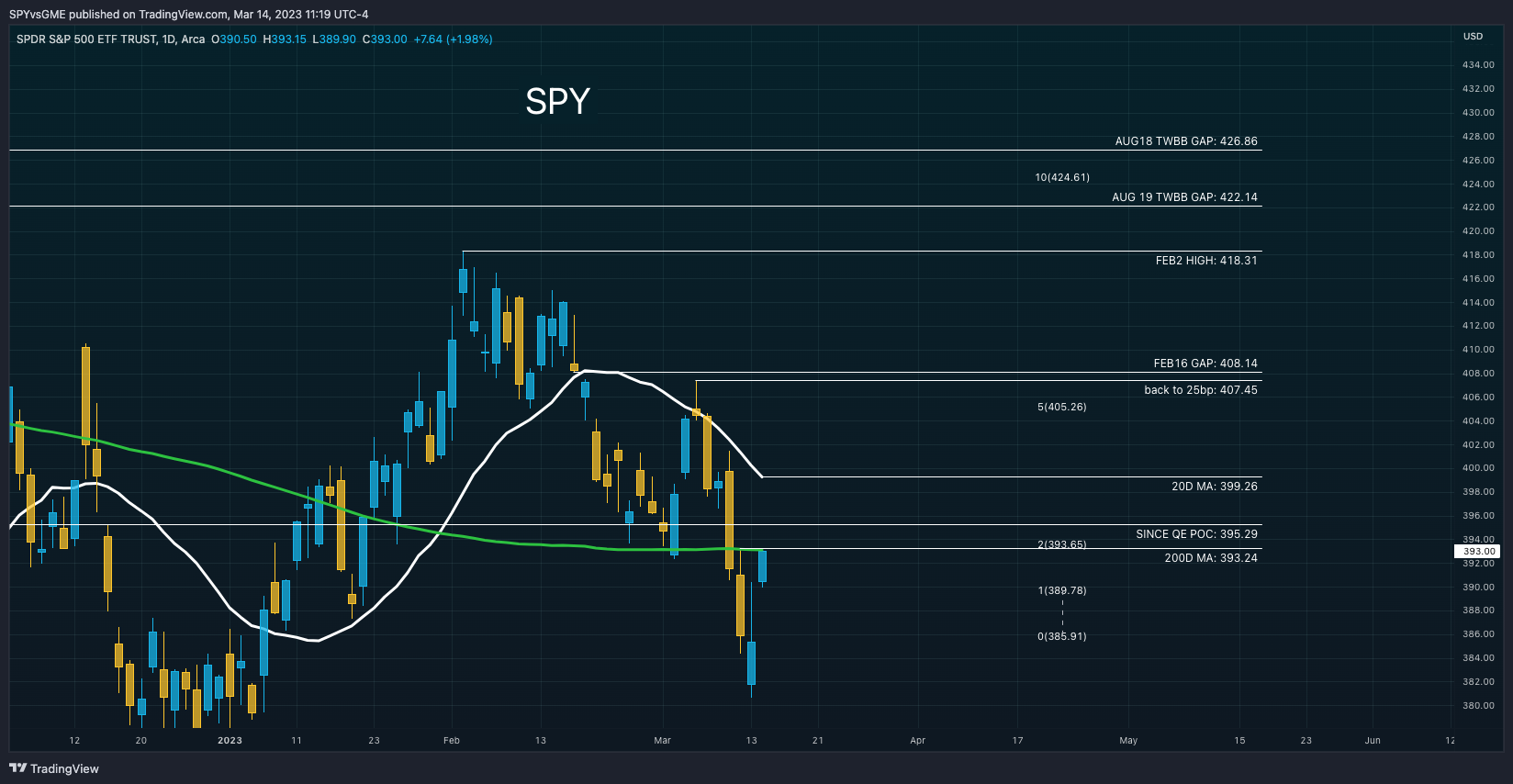This screenshot has height=784, width=1513.
Task: Click the 0(385.91) fib level label
Action: 1062,636
